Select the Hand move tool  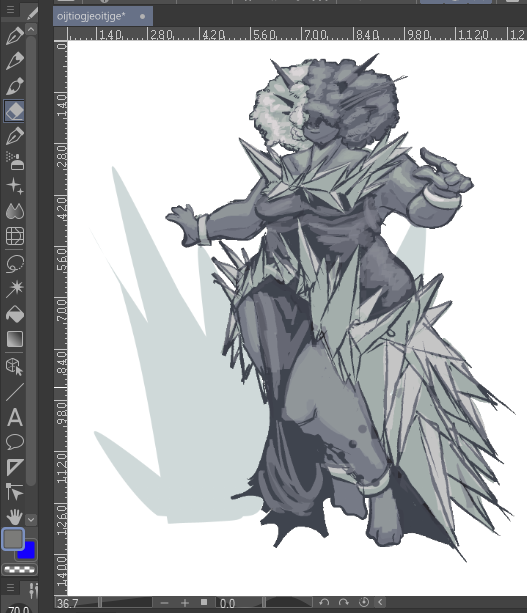pyautogui.click(x=14, y=517)
